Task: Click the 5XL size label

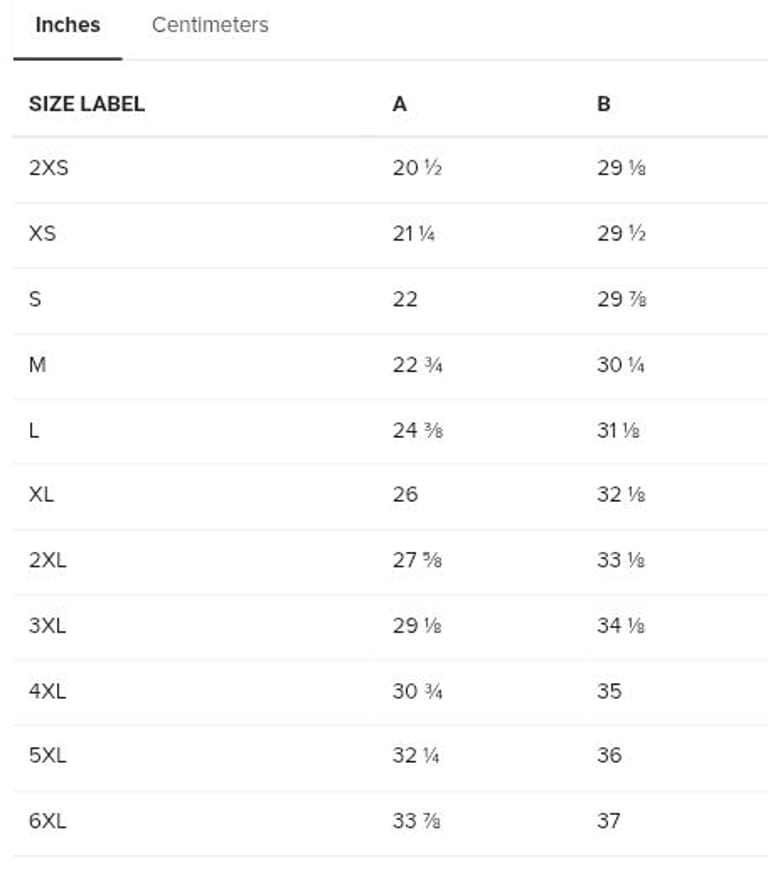Action: coord(47,756)
